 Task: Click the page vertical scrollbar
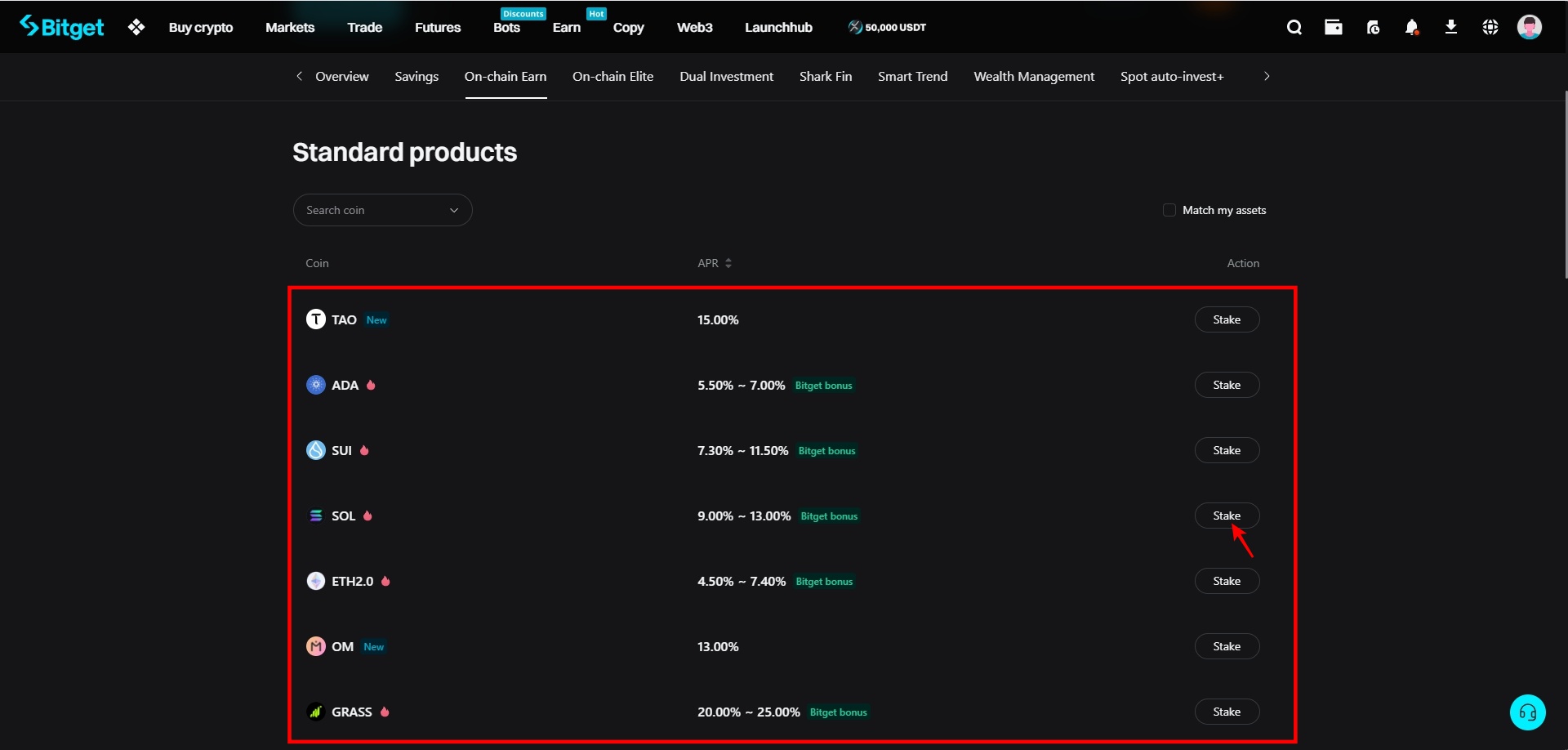1565,184
